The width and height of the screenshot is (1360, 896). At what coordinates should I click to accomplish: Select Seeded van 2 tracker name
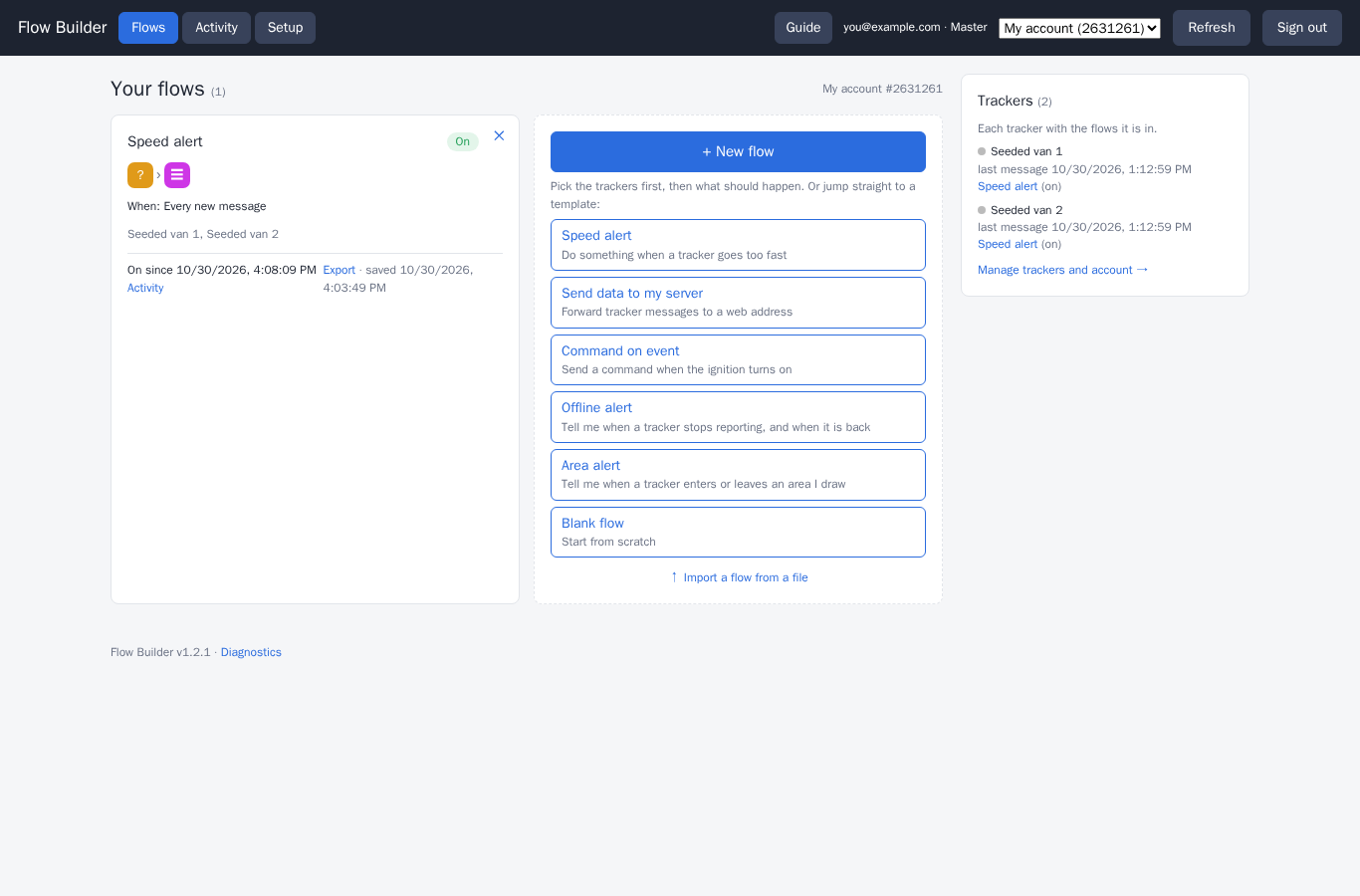1026,210
